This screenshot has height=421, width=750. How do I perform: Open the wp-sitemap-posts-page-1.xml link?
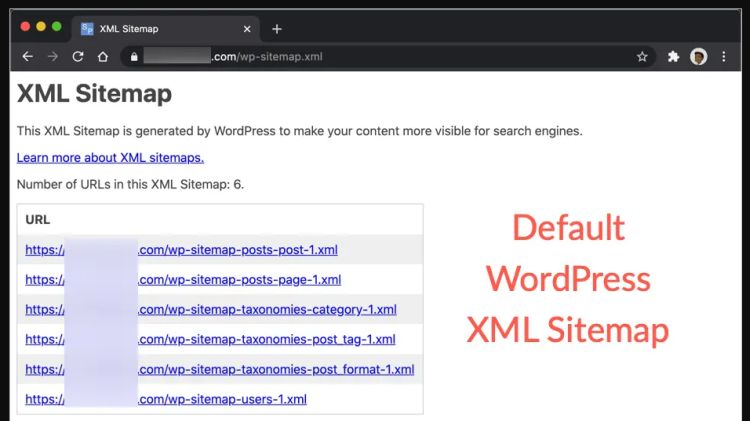183,279
